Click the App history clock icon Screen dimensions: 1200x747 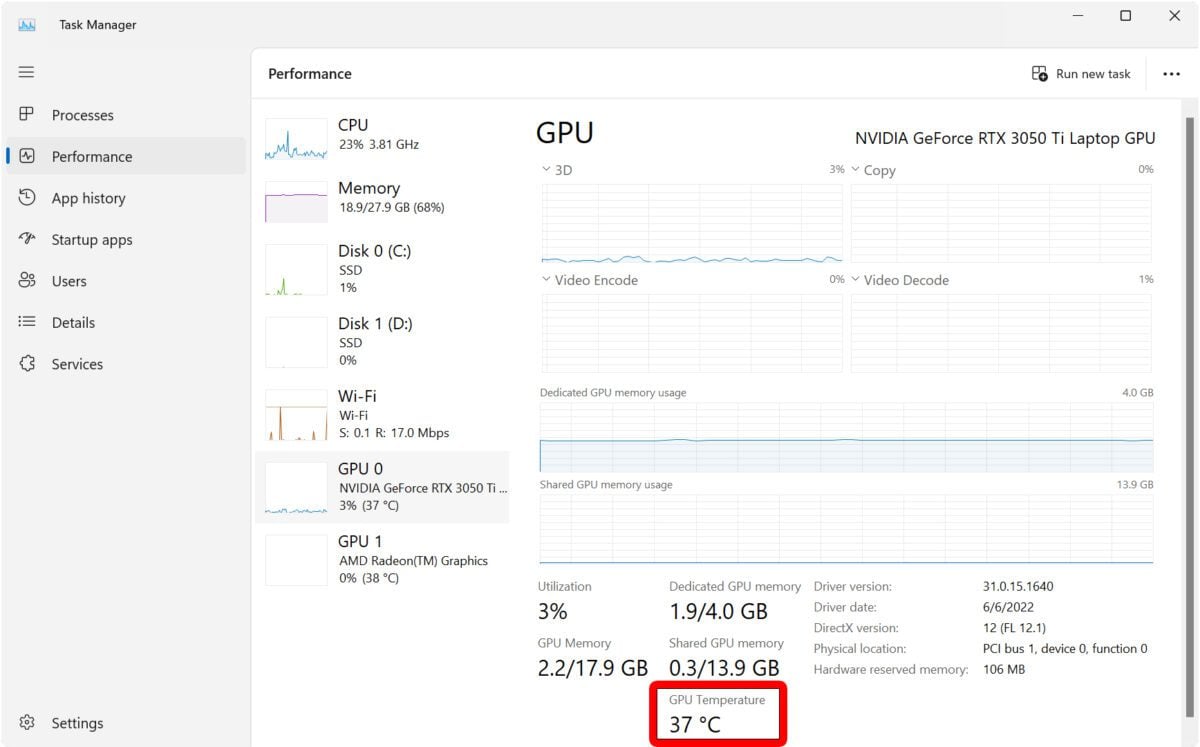pyautogui.click(x=27, y=198)
